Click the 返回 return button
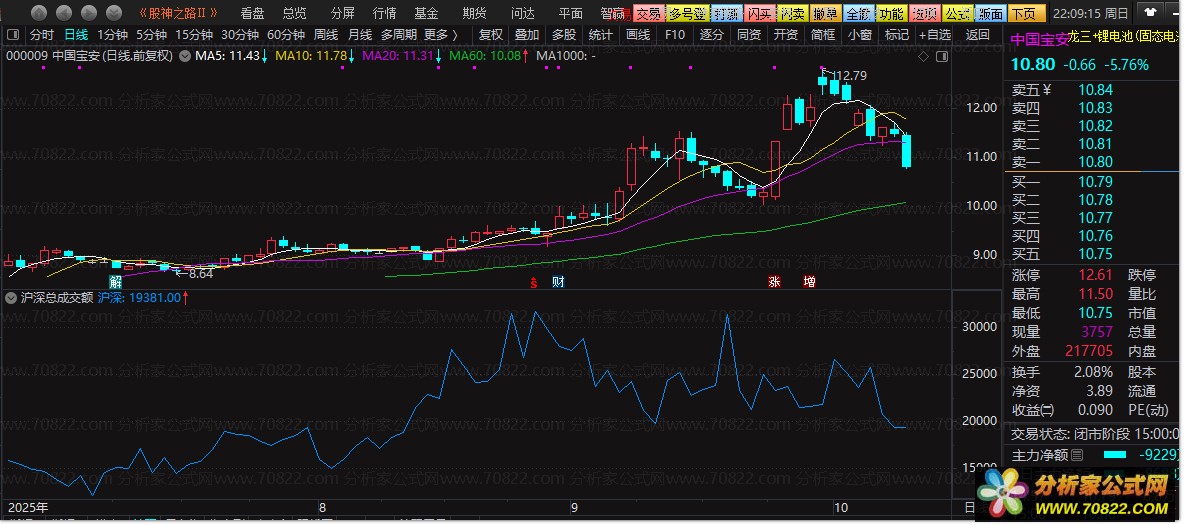 click(x=977, y=35)
